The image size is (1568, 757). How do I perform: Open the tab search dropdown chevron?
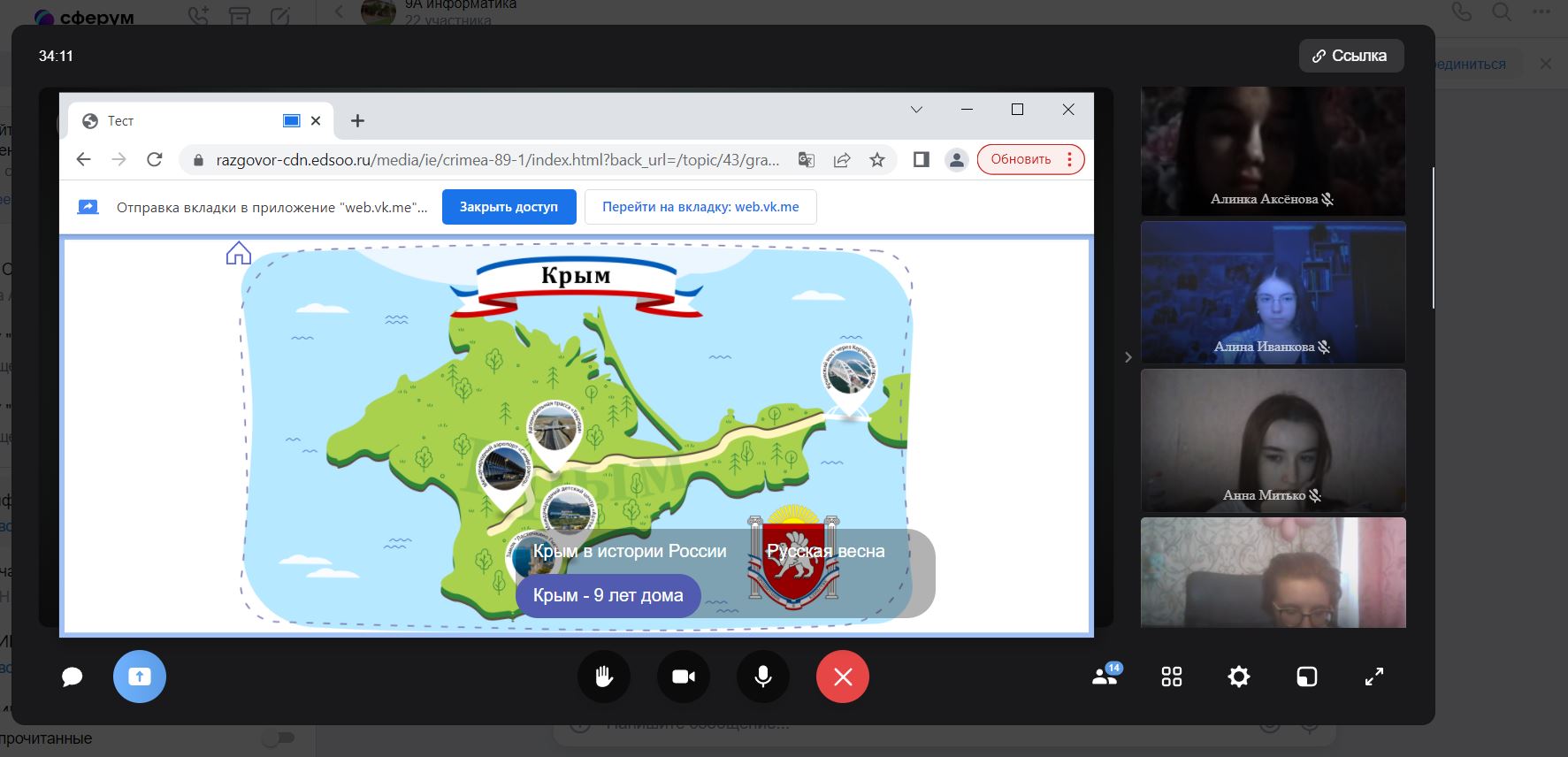916,110
